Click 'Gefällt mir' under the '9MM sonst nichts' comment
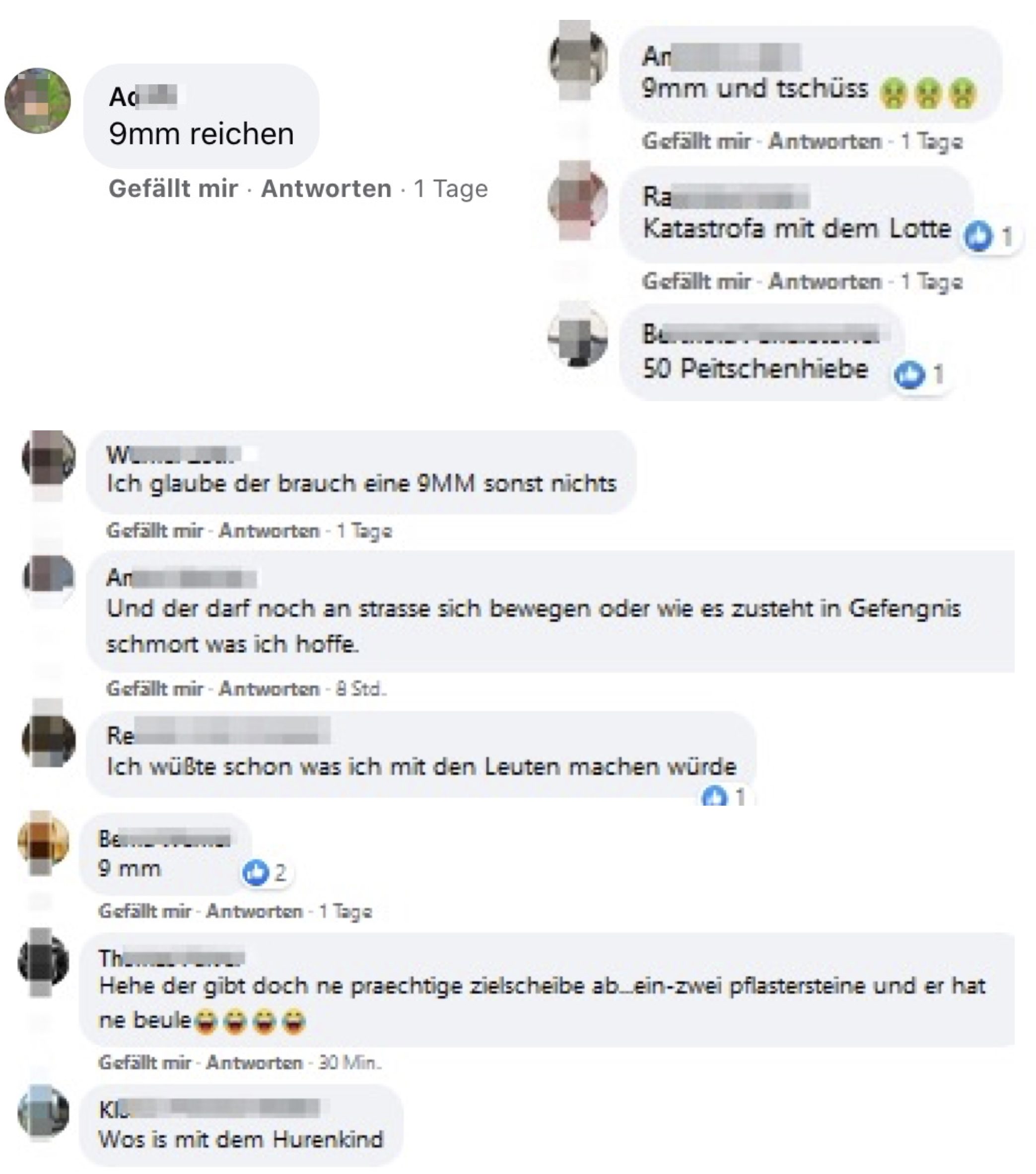The image size is (1036, 1174). click(x=155, y=530)
